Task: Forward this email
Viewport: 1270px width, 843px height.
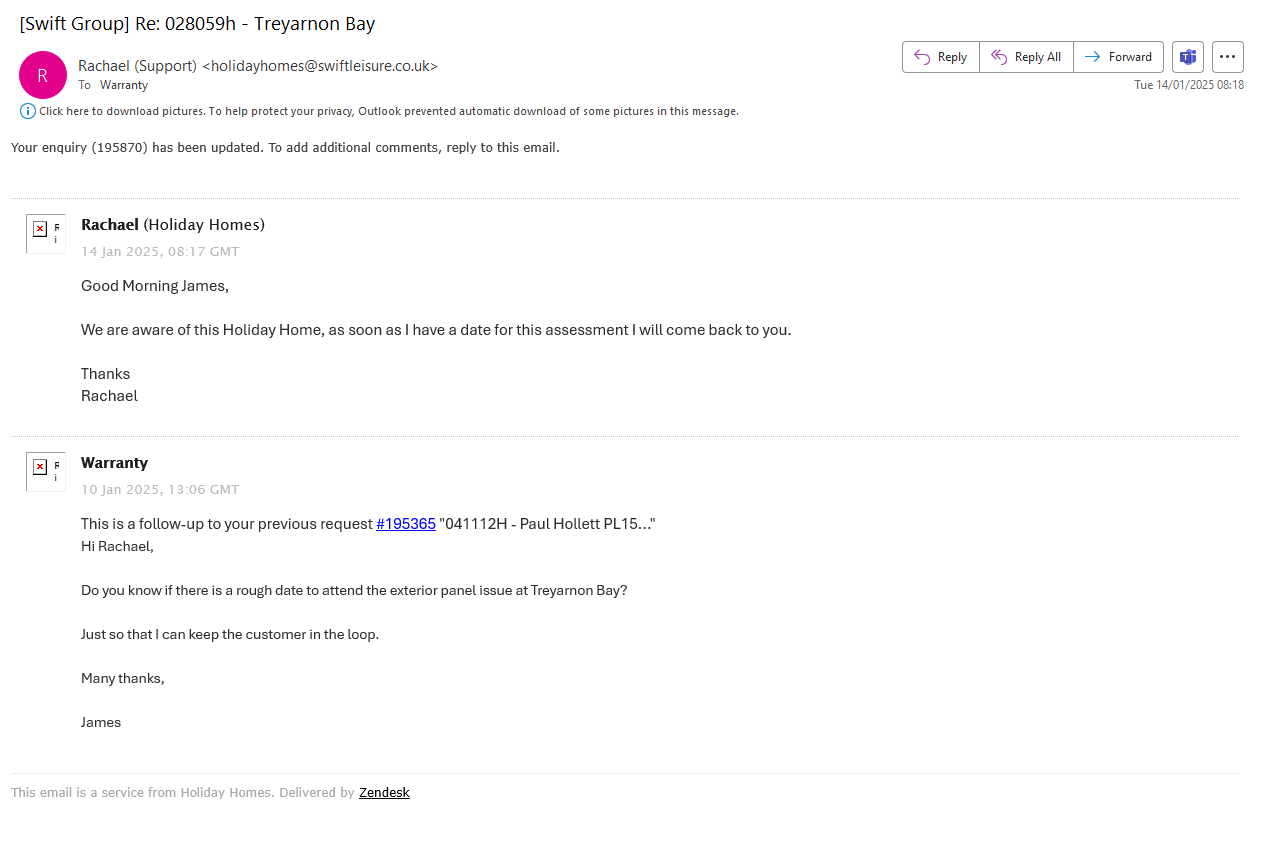Action: tap(1118, 57)
